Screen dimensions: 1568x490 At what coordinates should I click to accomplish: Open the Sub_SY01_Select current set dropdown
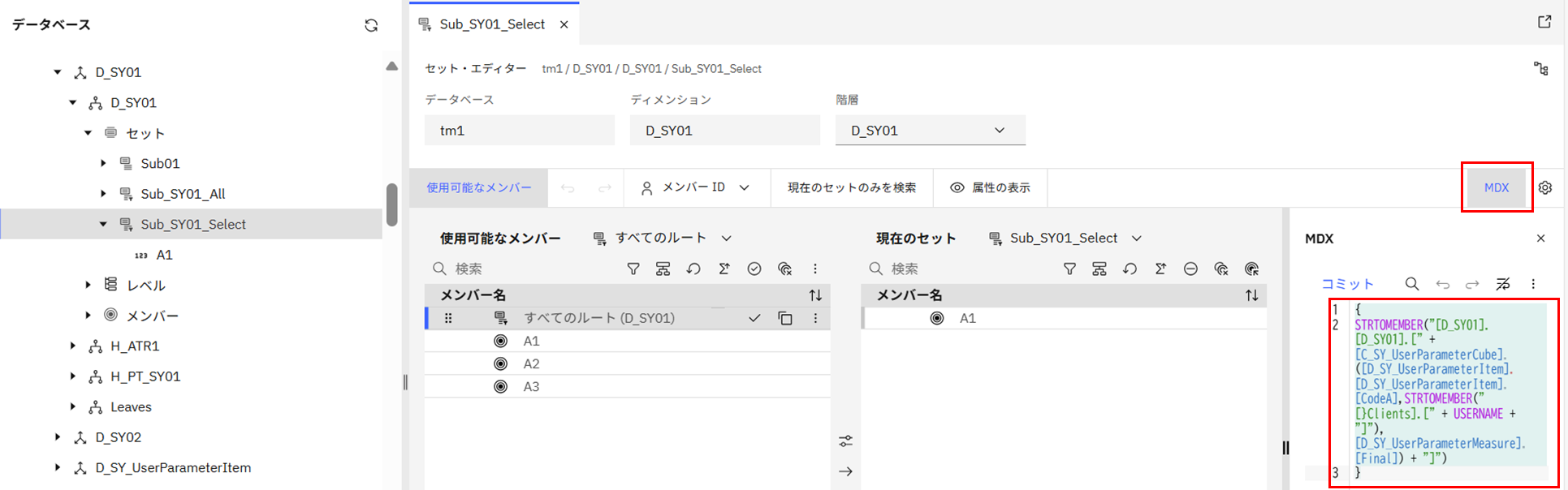tap(1065, 238)
